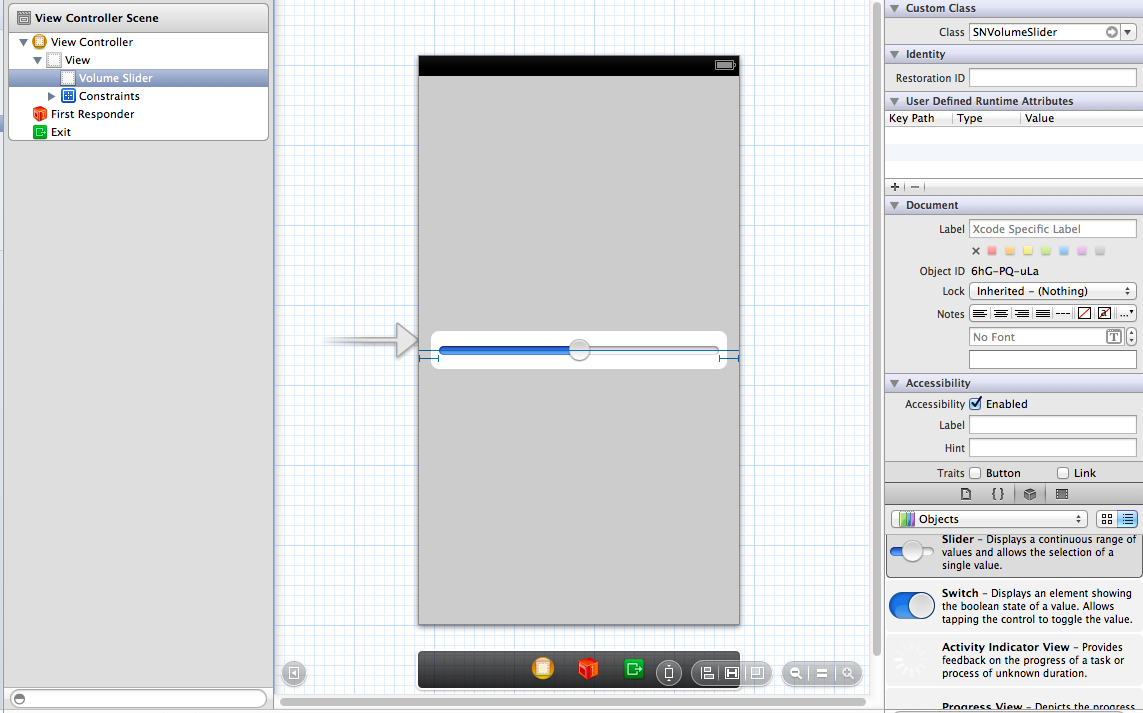The image size is (1143, 713).
Task: Open the Objects category dropdown in library
Action: click(x=988, y=519)
